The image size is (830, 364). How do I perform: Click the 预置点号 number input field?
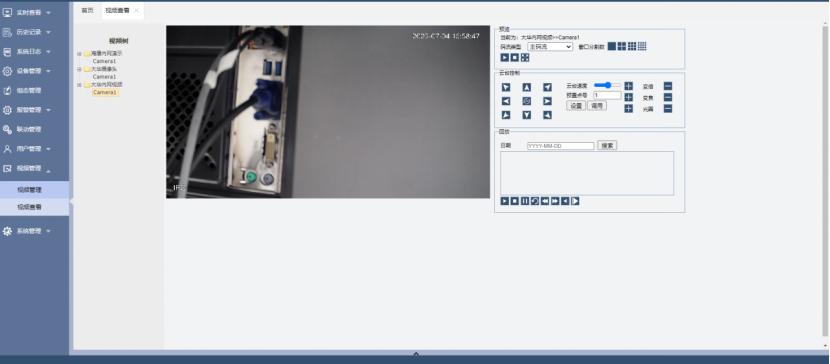607,96
